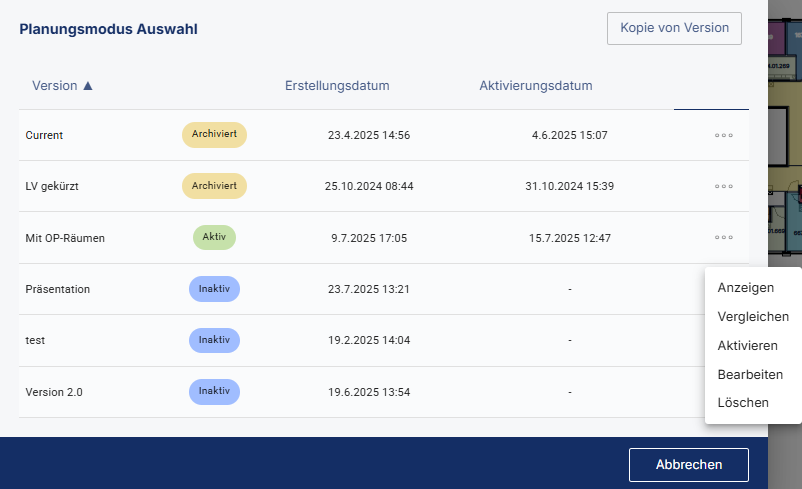Select the Mit OP-Räumen version name
802x489 pixels.
(x=65, y=238)
